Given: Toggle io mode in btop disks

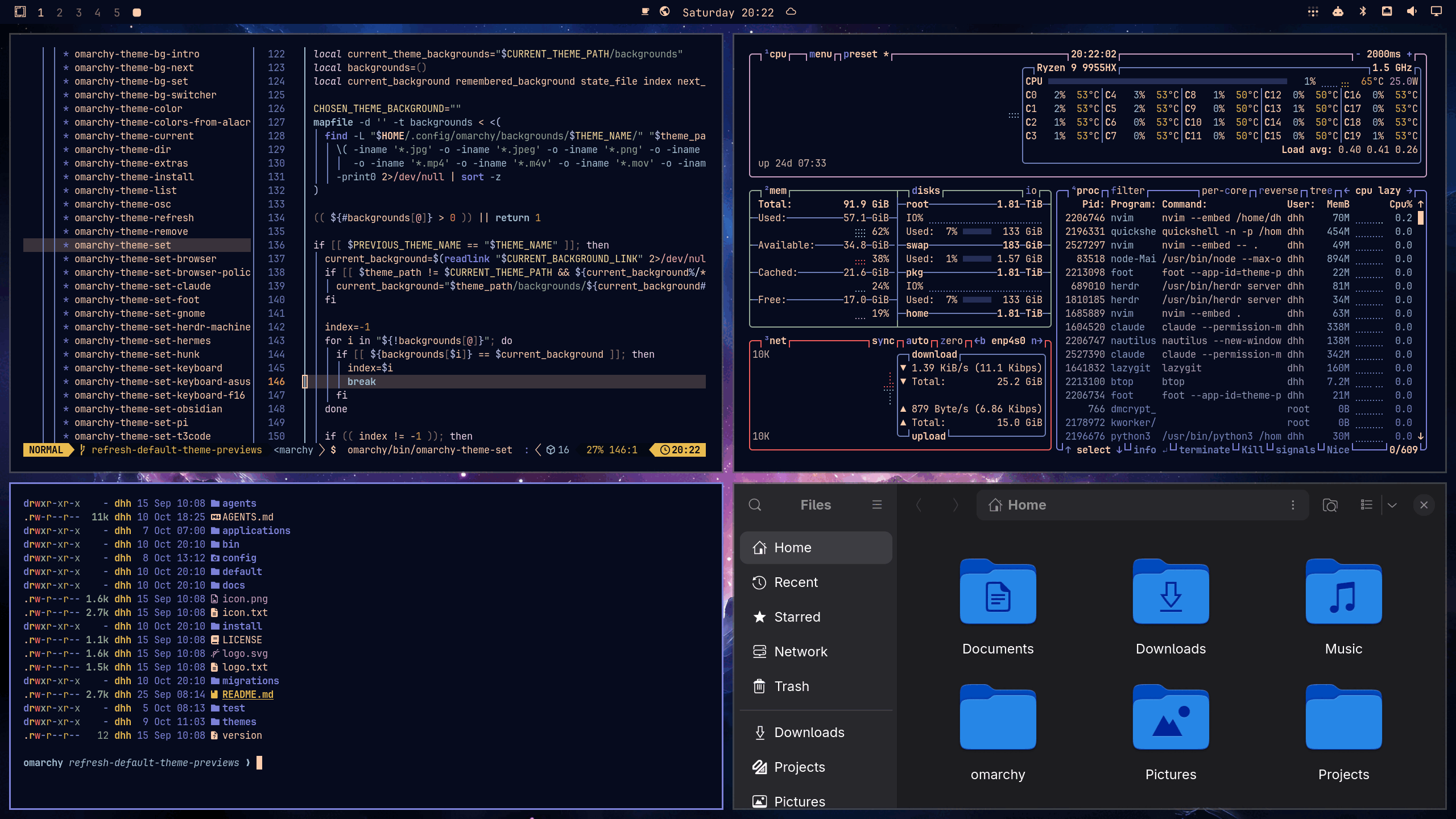Looking at the screenshot, I should [x=1031, y=191].
